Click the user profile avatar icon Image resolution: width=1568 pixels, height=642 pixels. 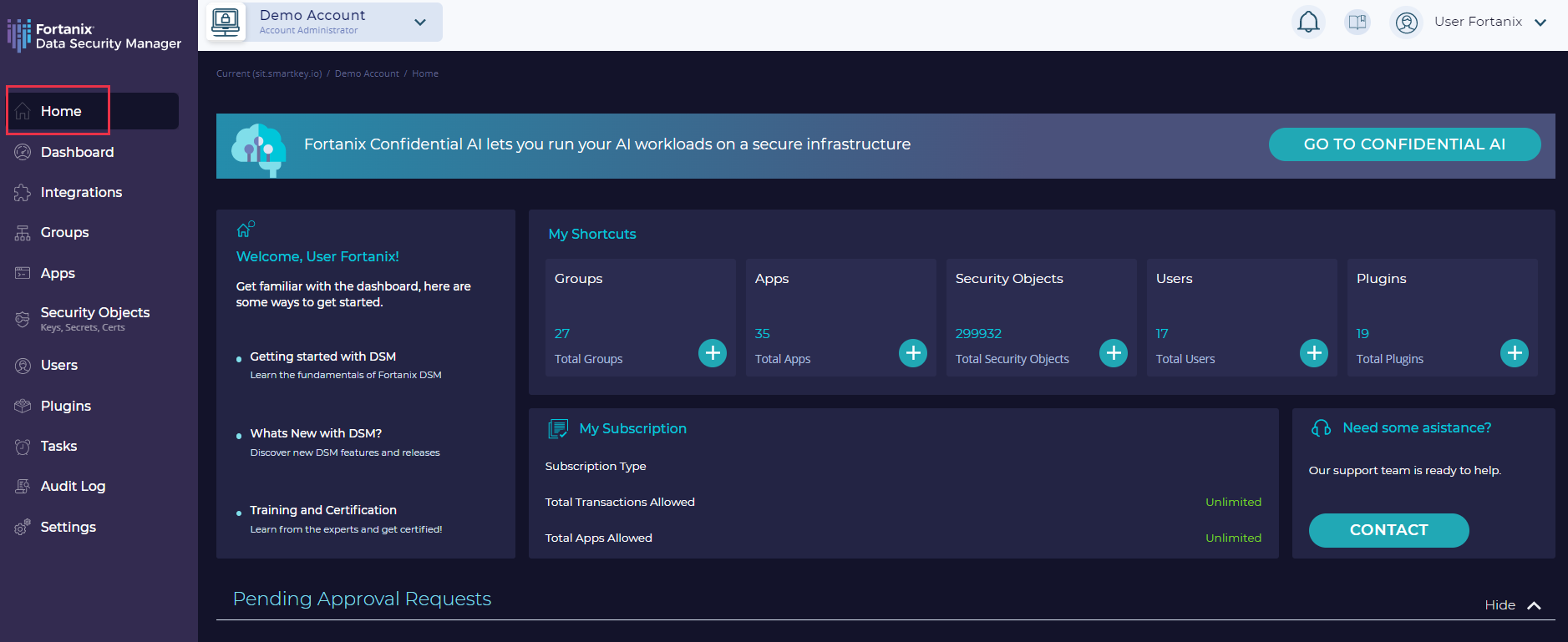(1407, 23)
